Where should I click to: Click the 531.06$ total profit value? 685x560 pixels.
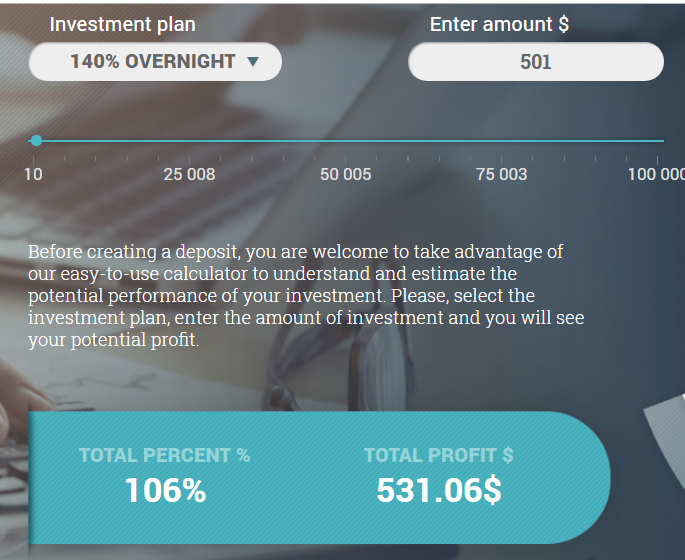(438, 490)
